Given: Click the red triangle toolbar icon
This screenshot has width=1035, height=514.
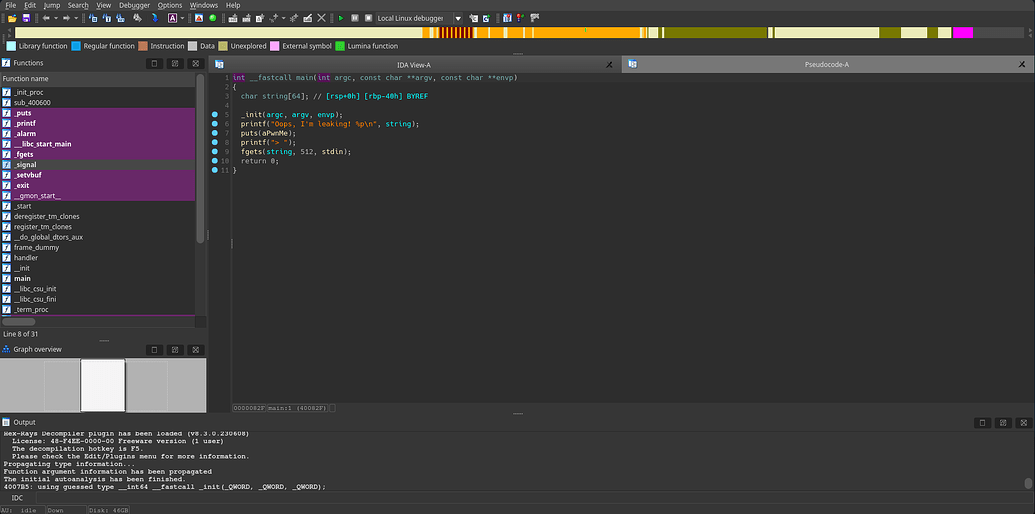Looking at the screenshot, I should coord(198,18).
